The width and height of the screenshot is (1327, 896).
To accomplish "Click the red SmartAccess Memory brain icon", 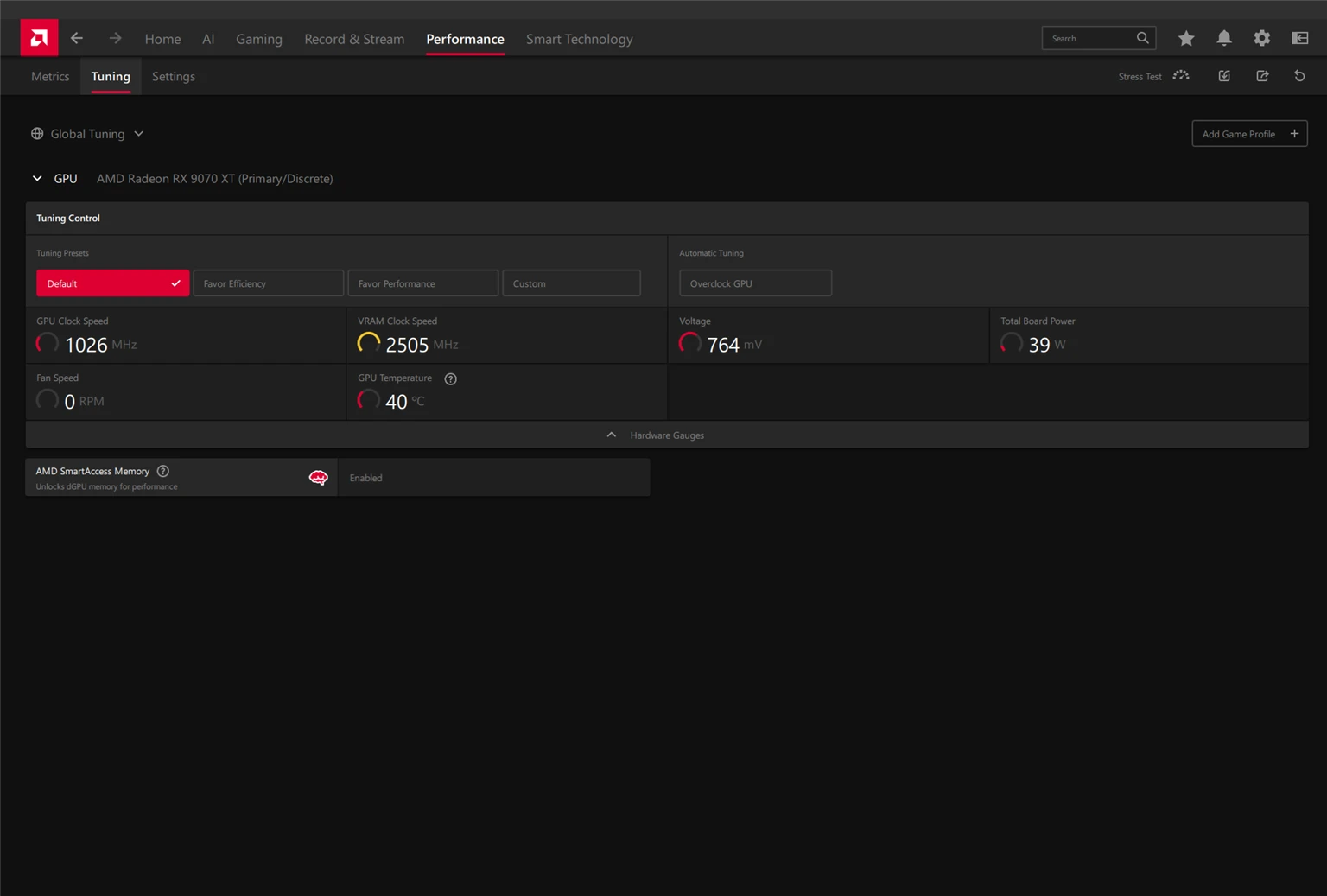I will [x=319, y=478].
